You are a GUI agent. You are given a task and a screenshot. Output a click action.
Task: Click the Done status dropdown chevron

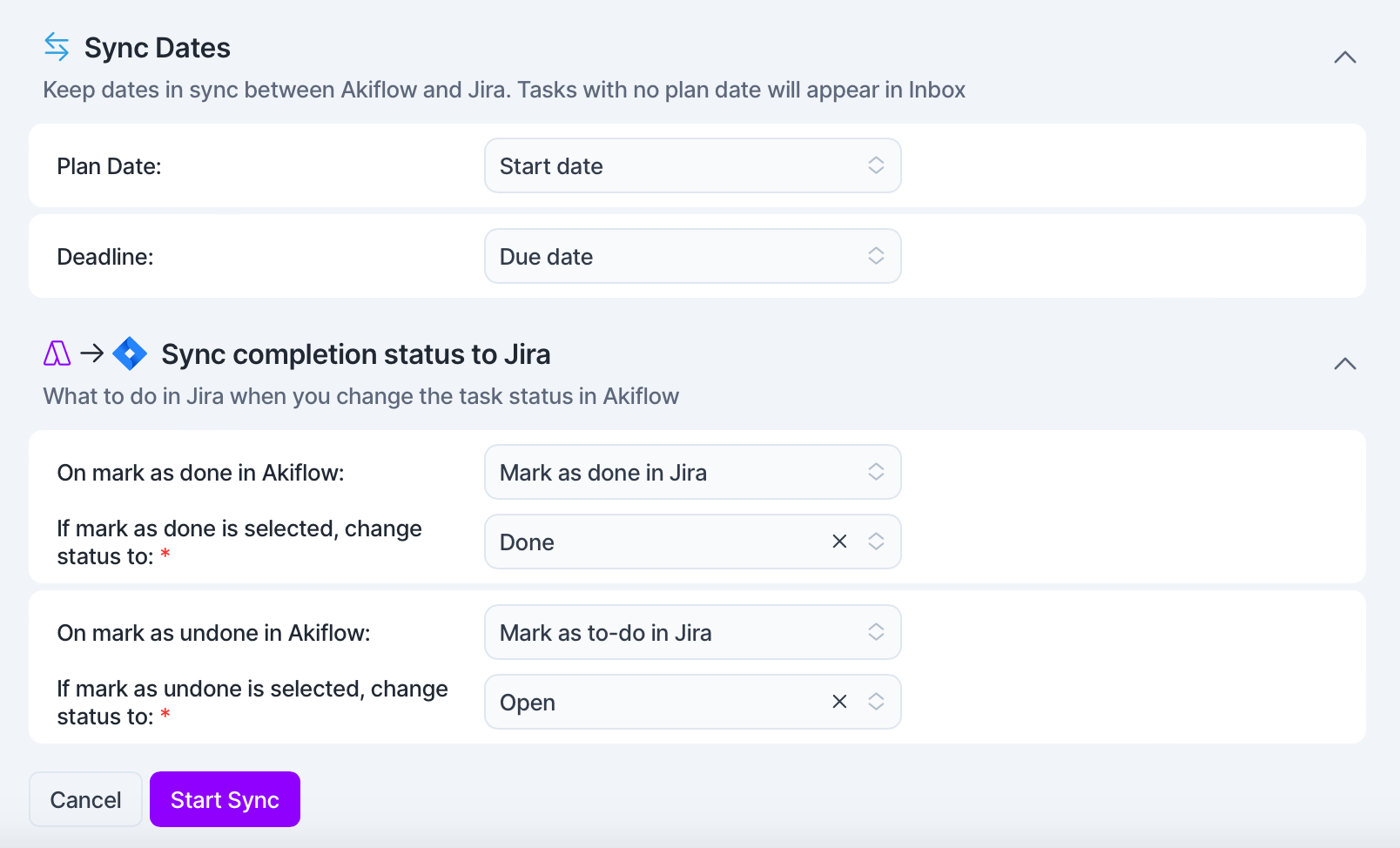click(x=876, y=542)
